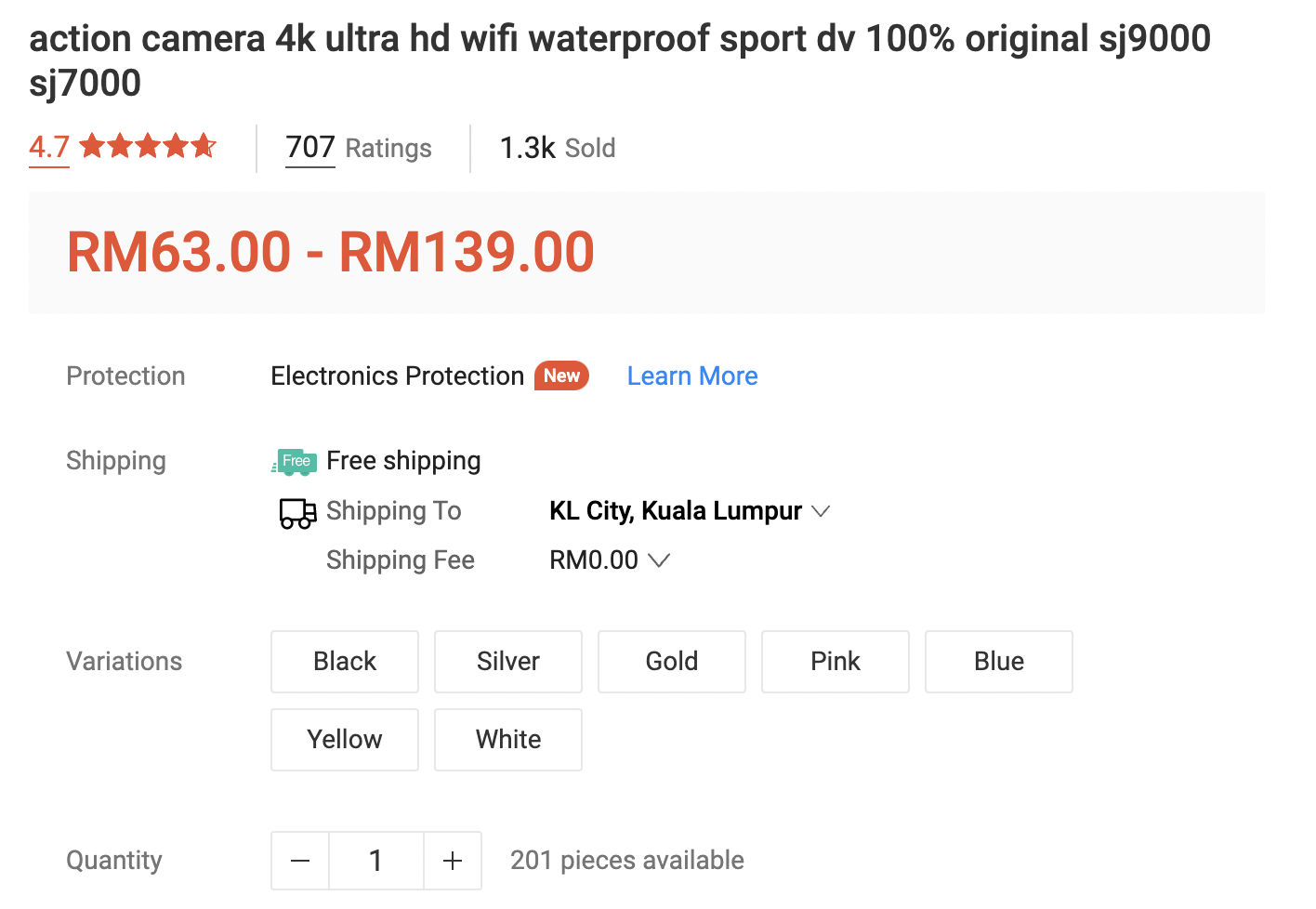Select the White variation option
1316x909 pixels.
[508, 740]
